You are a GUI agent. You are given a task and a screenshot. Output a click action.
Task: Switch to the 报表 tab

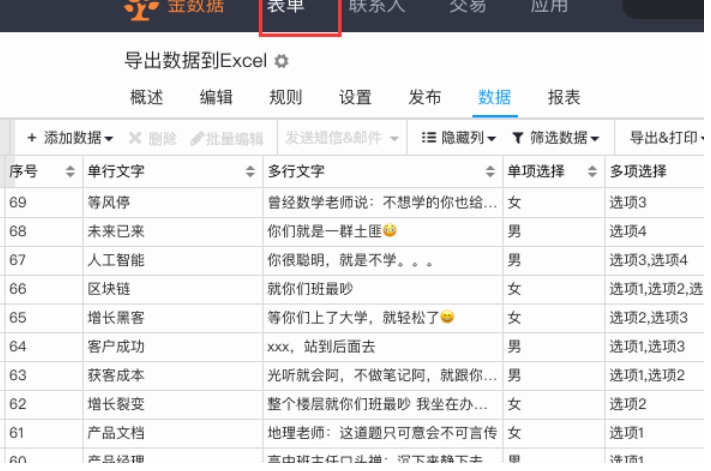(564, 97)
